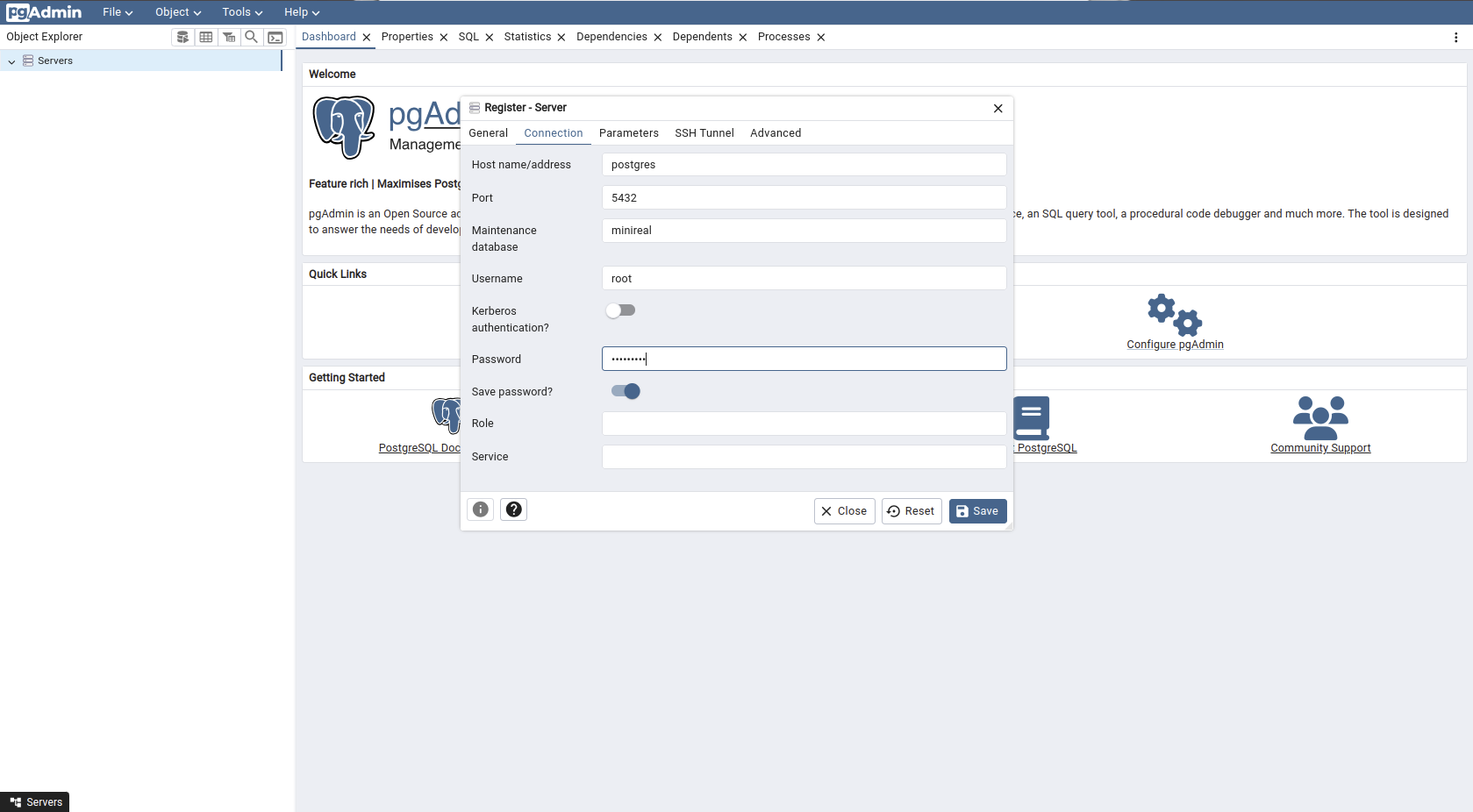The width and height of the screenshot is (1473, 812).
Task: Click the Username field containing root
Action: point(804,279)
